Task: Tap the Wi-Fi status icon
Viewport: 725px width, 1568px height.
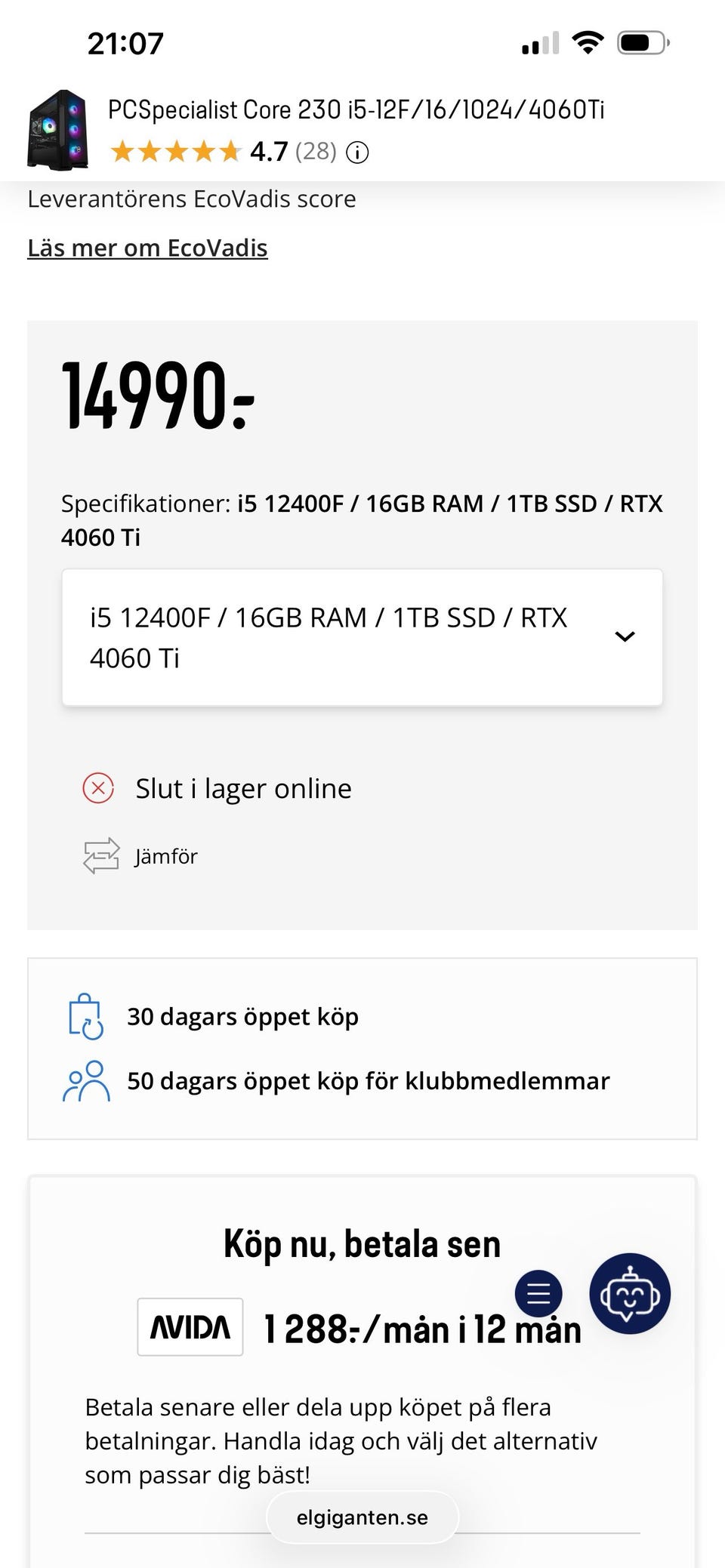Action: (x=588, y=42)
